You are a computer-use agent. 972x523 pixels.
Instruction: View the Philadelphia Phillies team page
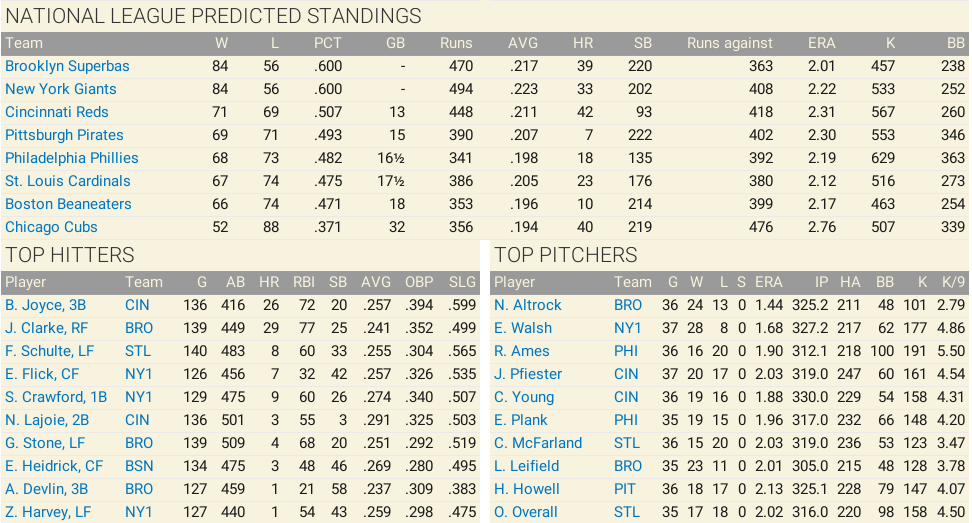71,158
